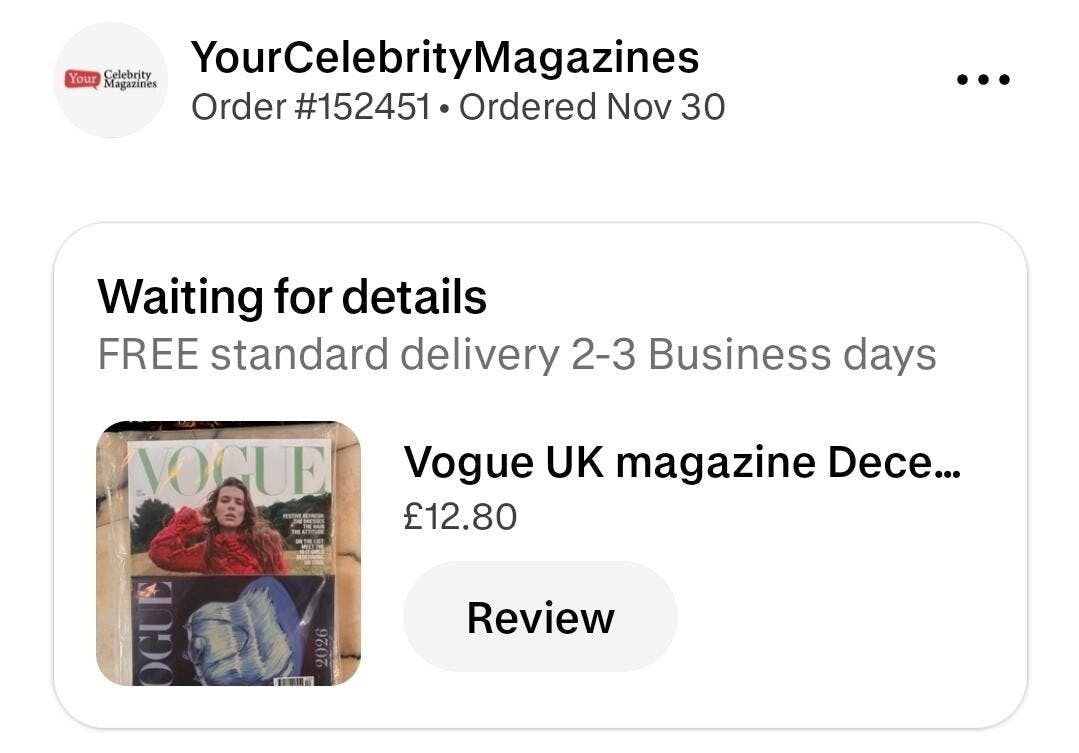Tap the "2-3 Business days" delivery estimate
This screenshot has height=753, width=1079.
[754, 354]
